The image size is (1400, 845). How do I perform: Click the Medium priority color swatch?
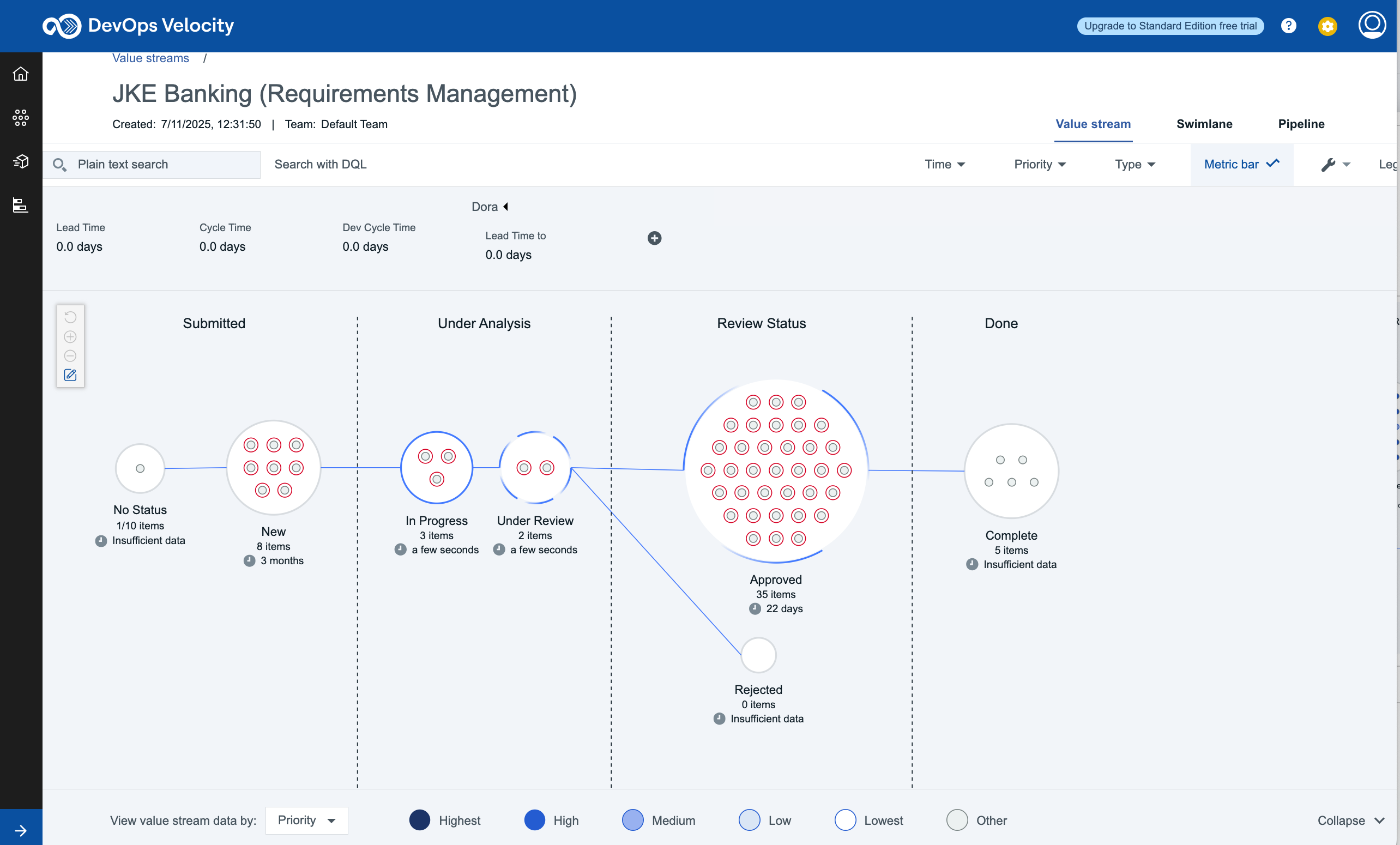pyautogui.click(x=632, y=820)
